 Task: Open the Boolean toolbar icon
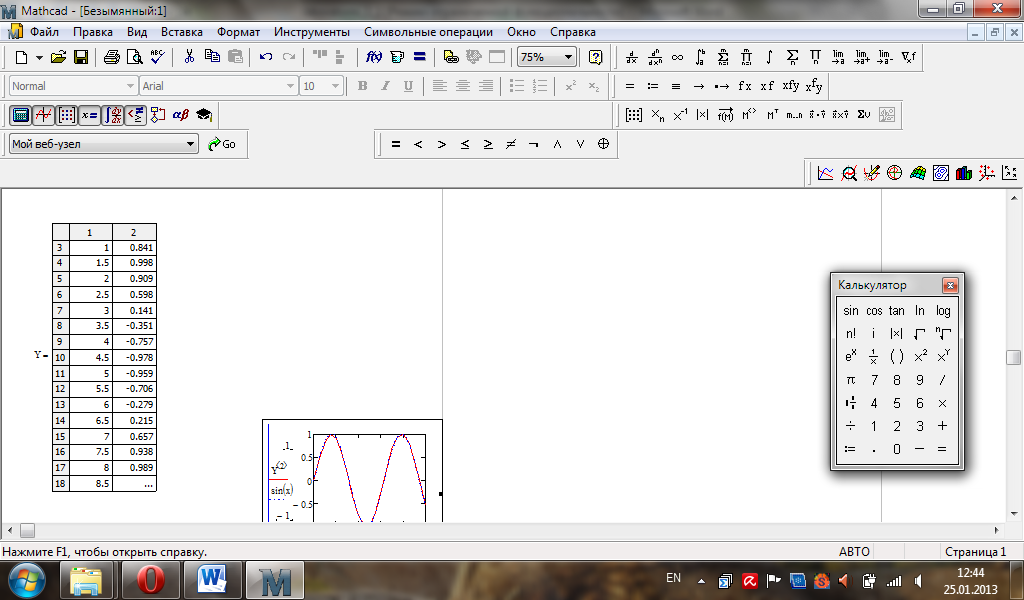tap(135, 116)
